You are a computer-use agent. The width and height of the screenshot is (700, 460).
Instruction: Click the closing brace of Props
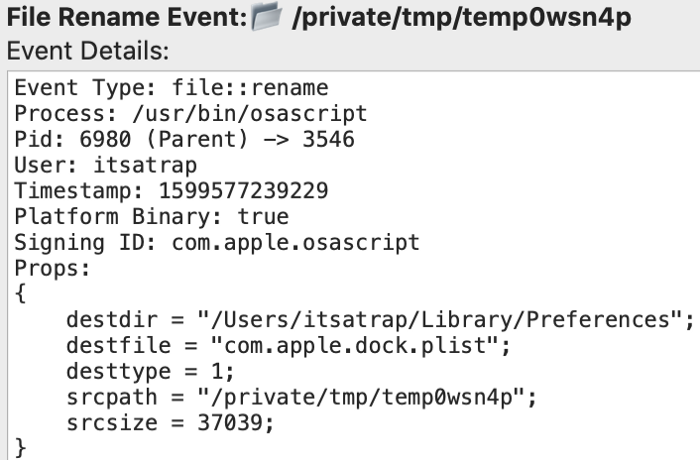coord(21,446)
